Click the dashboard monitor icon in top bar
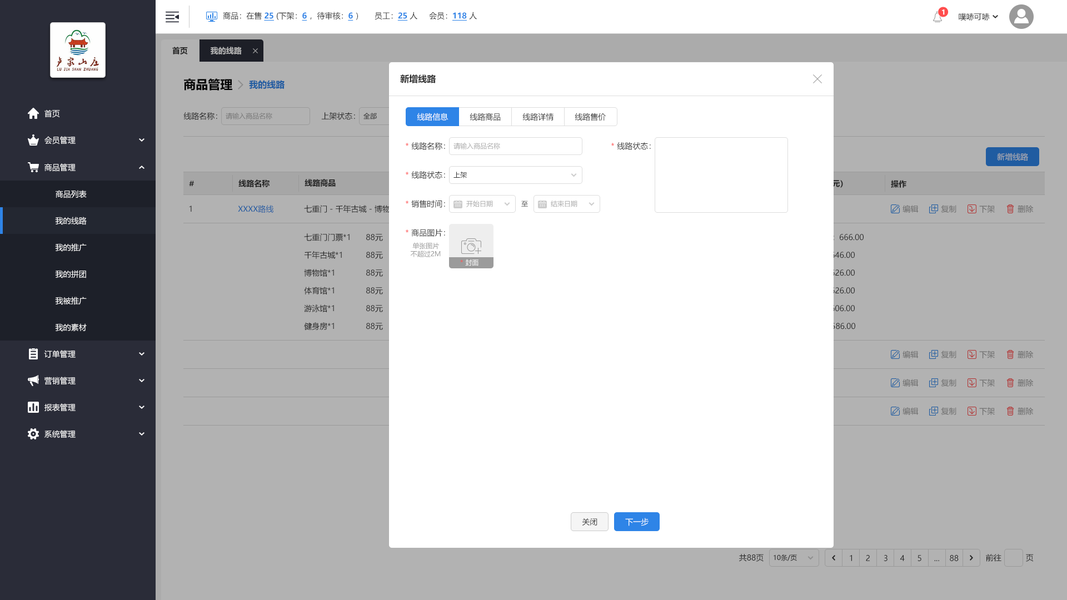Viewport: 1067px width, 600px height. coord(212,16)
